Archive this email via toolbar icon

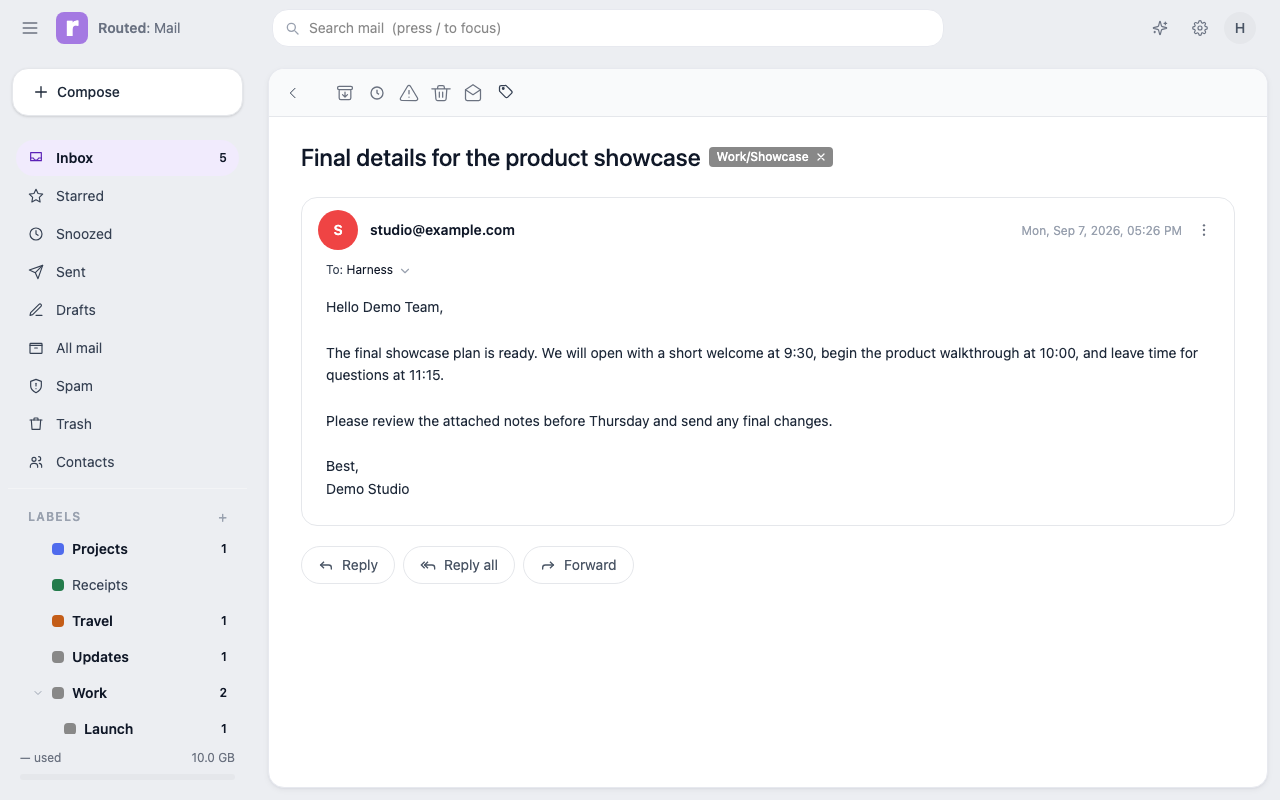tap(345, 93)
